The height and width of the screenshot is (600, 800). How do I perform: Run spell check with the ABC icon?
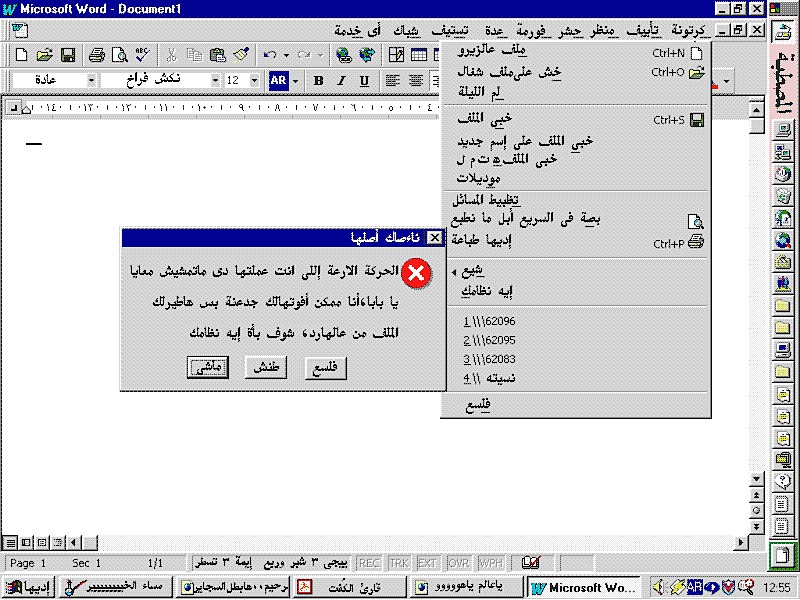pyautogui.click(x=144, y=57)
